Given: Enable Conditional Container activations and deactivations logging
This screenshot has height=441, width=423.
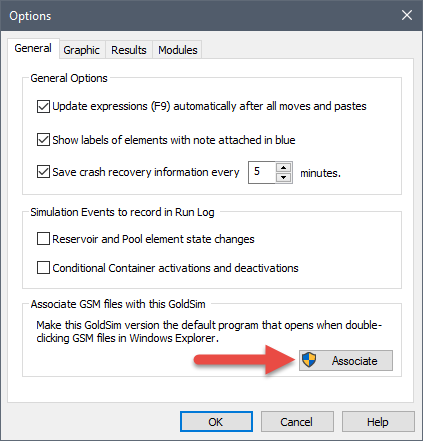Looking at the screenshot, I should pos(43,268).
